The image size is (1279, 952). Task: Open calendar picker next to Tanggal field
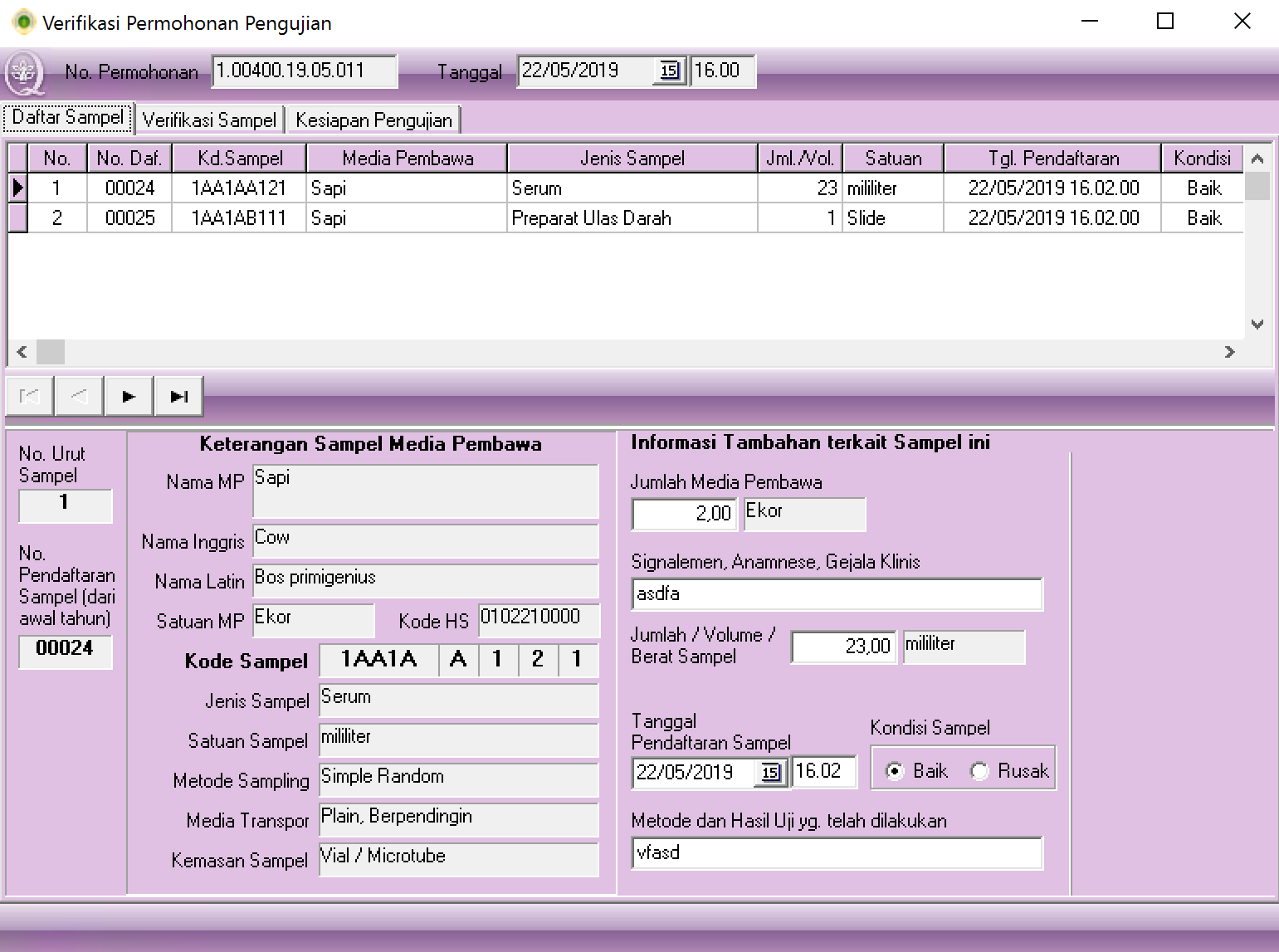point(669,71)
